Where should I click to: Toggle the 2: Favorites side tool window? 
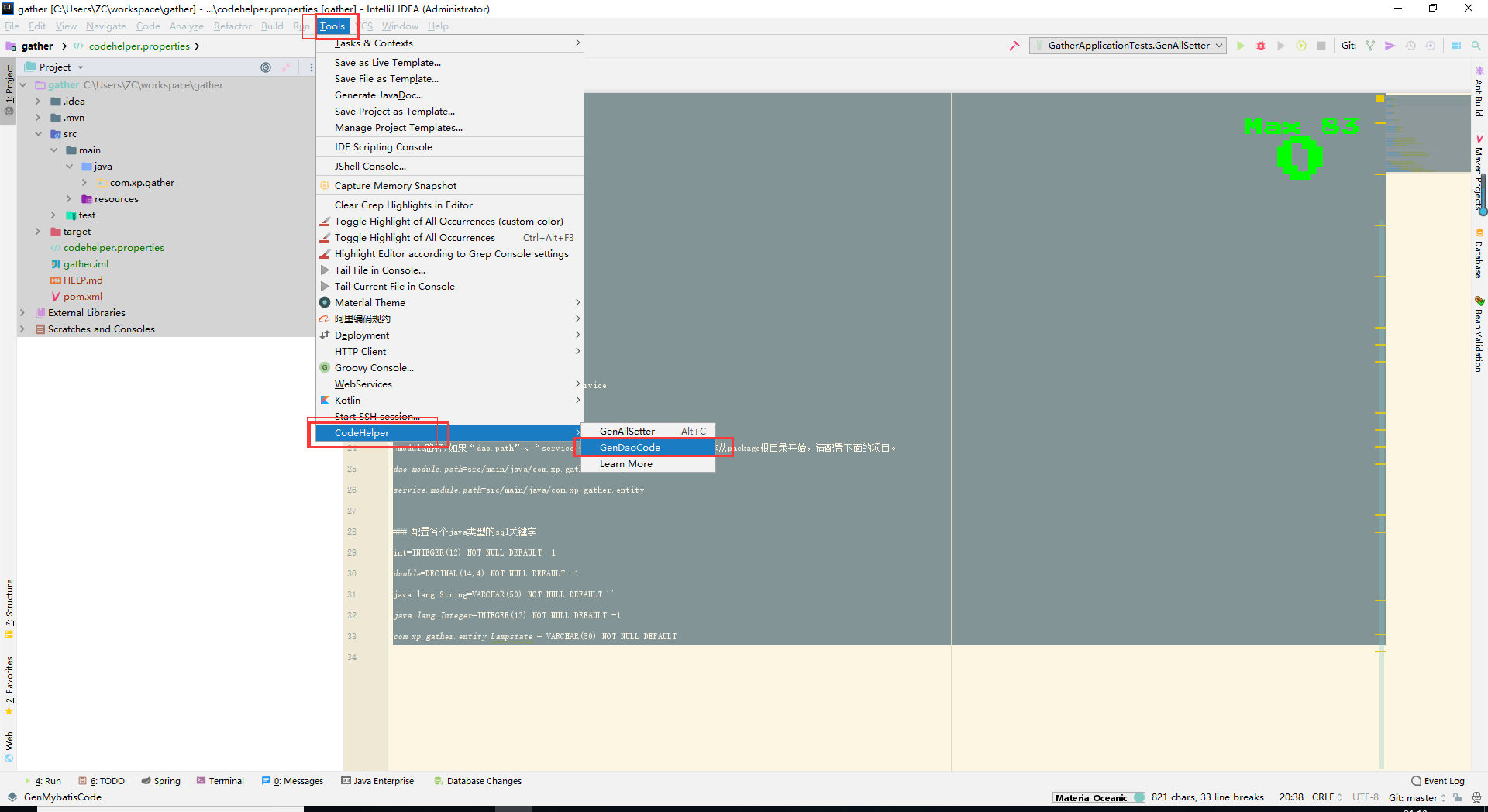click(9, 685)
